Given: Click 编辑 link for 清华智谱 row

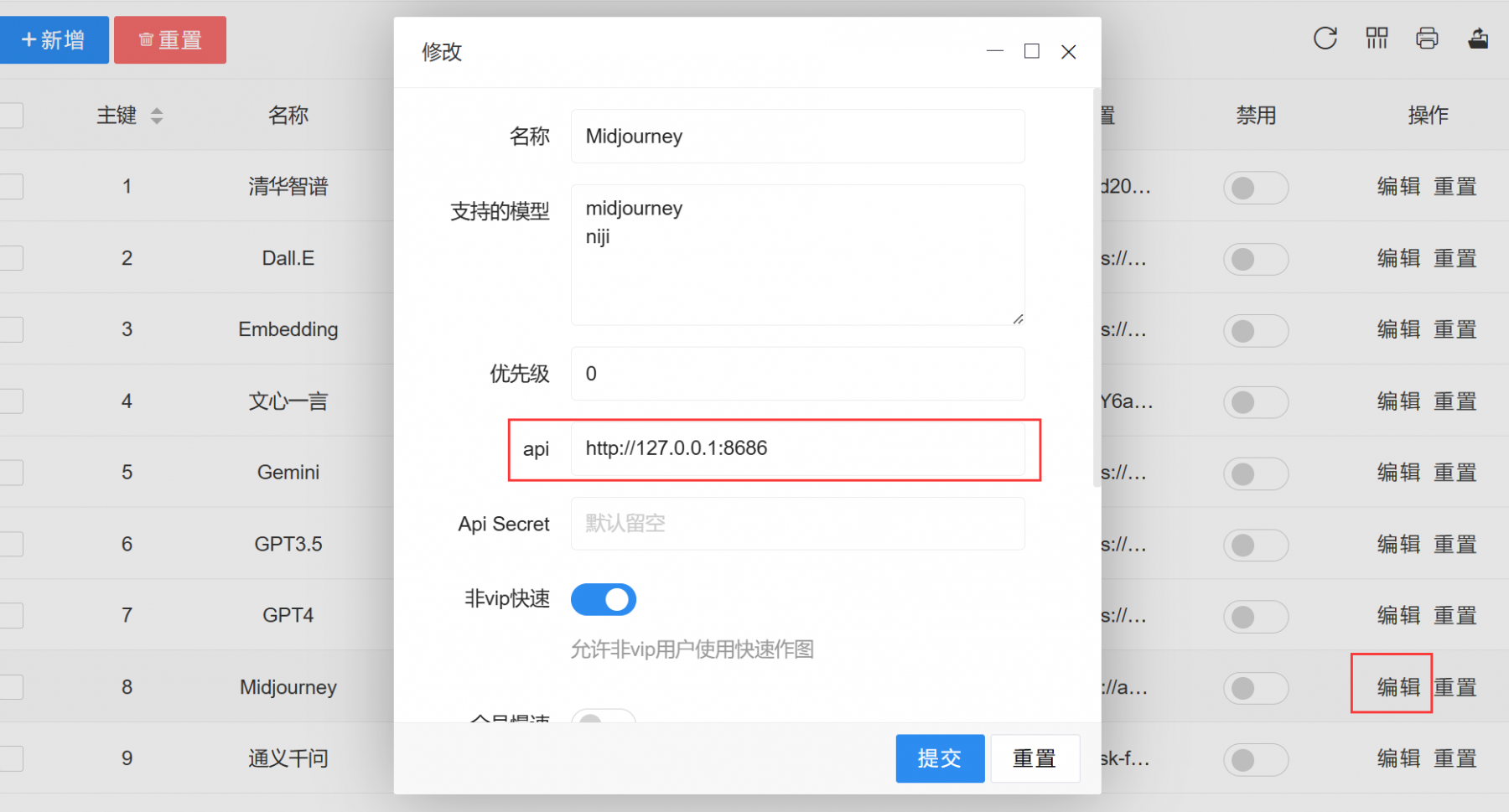Looking at the screenshot, I should click(1398, 186).
